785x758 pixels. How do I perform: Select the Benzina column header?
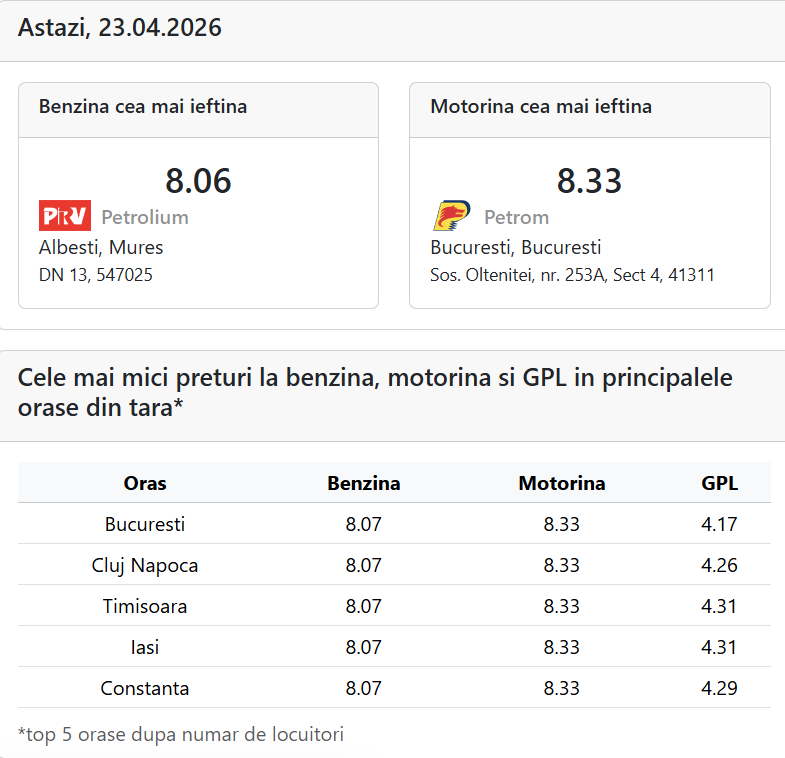[x=364, y=483]
